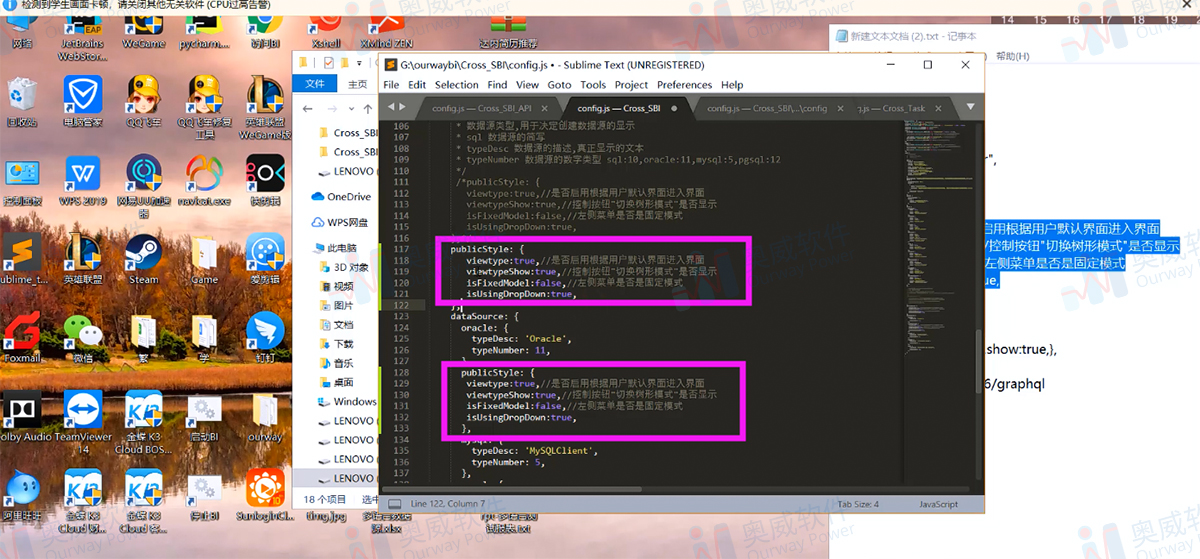Screen dimensions: 1200x559
Task: Click the 电脑管家 desktop icon
Action: 83,100
